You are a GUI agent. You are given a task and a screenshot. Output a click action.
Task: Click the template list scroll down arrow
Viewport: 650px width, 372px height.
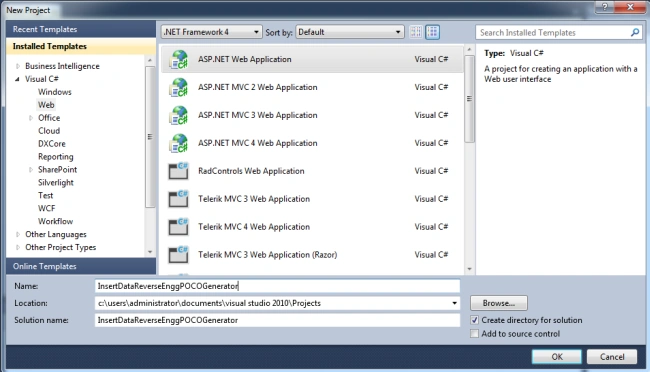(x=469, y=269)
